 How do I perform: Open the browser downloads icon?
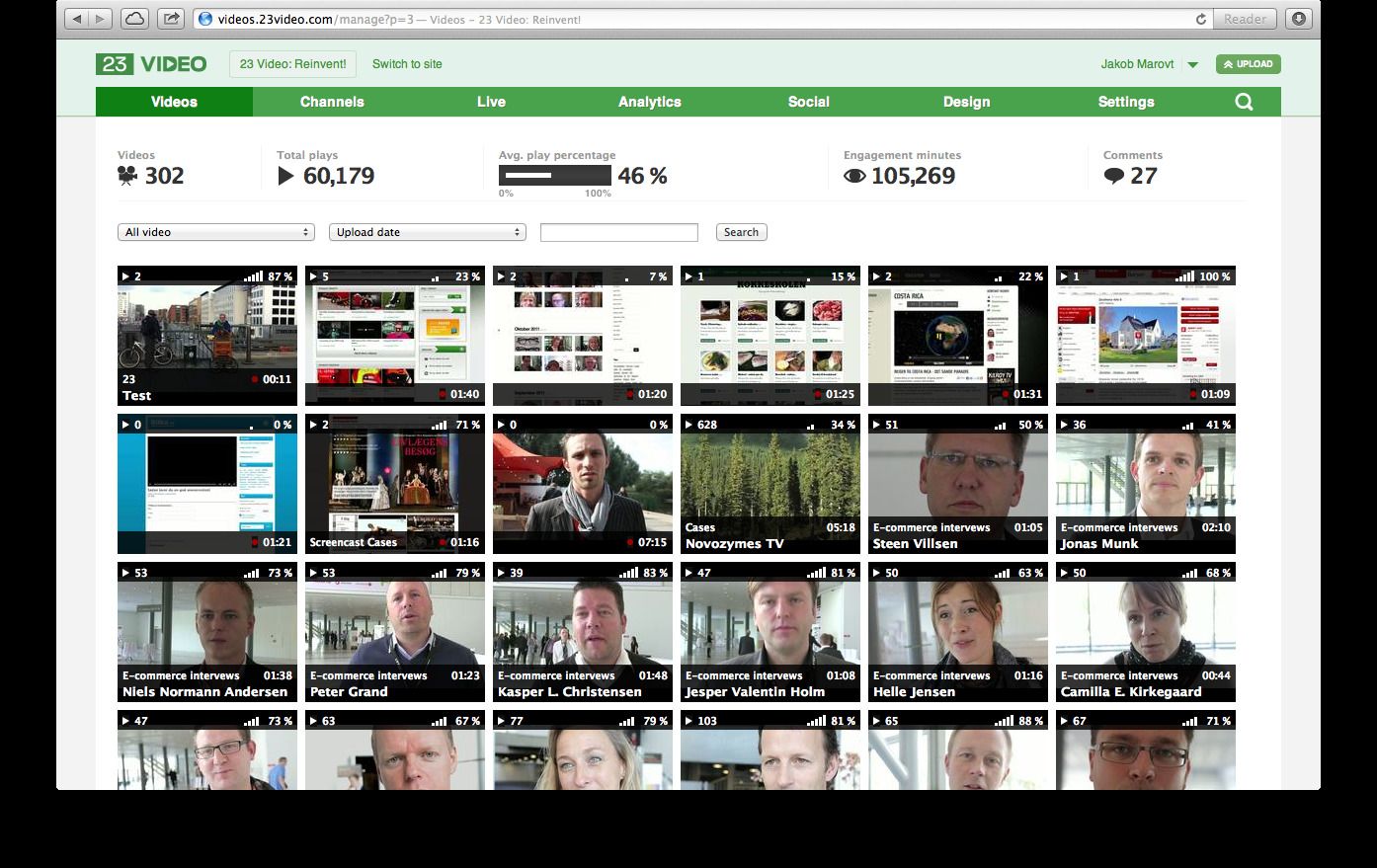point(1298,19)
